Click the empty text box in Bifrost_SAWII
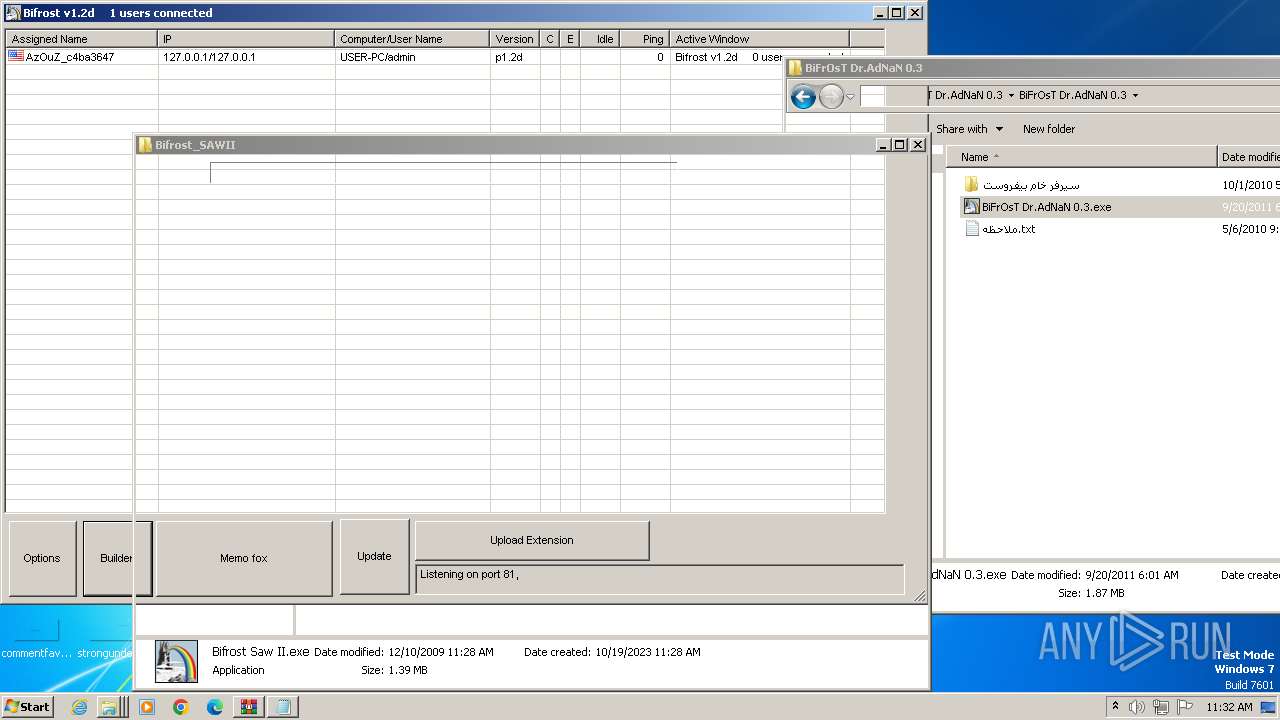Screen dimensions: 1280x720 (443, 172)
